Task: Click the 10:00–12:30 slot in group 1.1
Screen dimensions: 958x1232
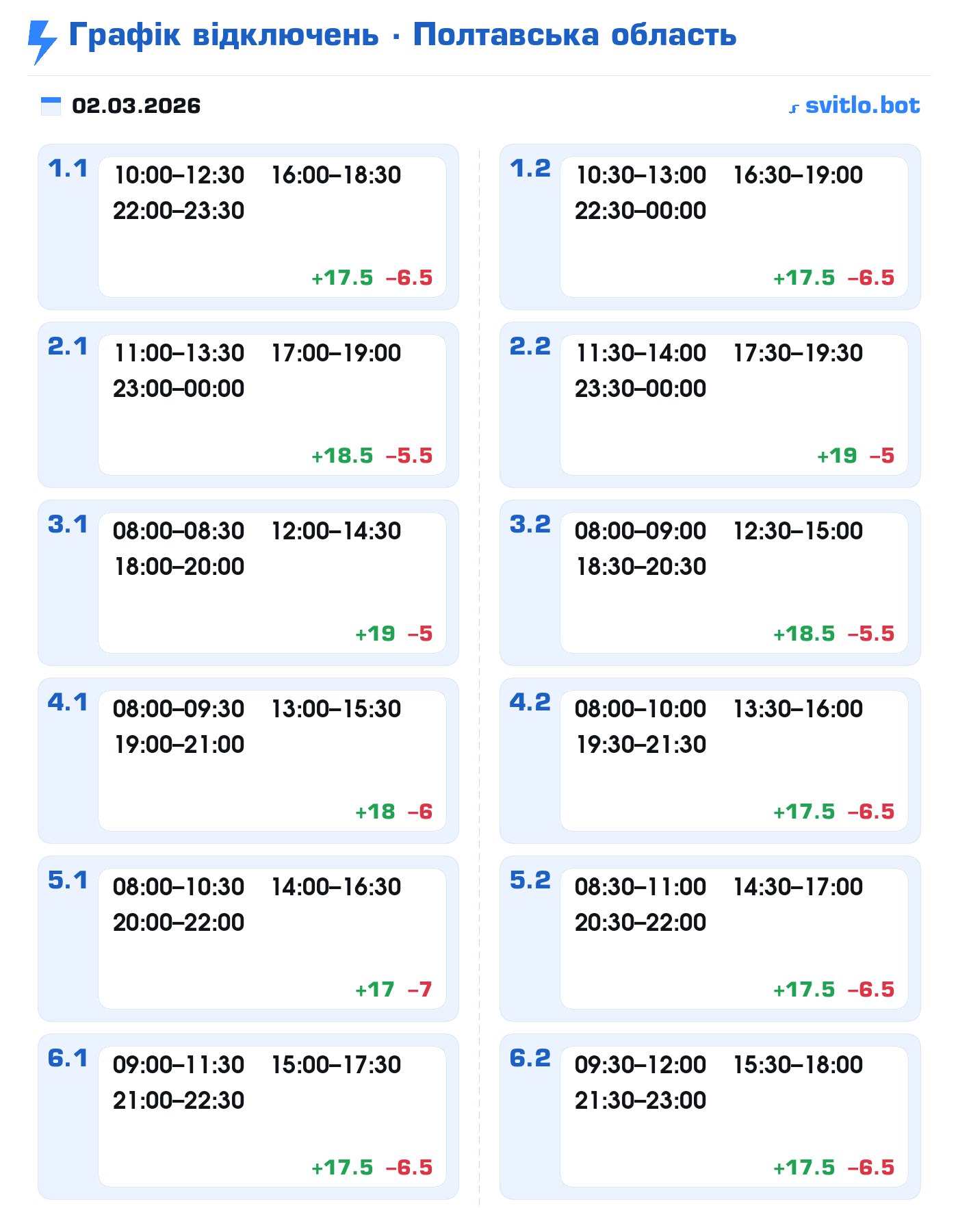Action: (x=179, y=175)
